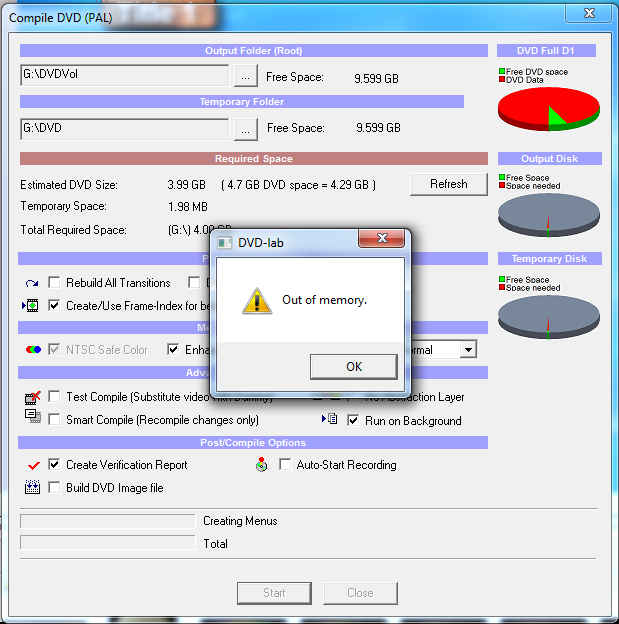Image resolution: width=619 pixels, height=624 pixels.
Task: Close the DVD-lab error dialog
Action: pyautogui.click(x=382, y=238)
